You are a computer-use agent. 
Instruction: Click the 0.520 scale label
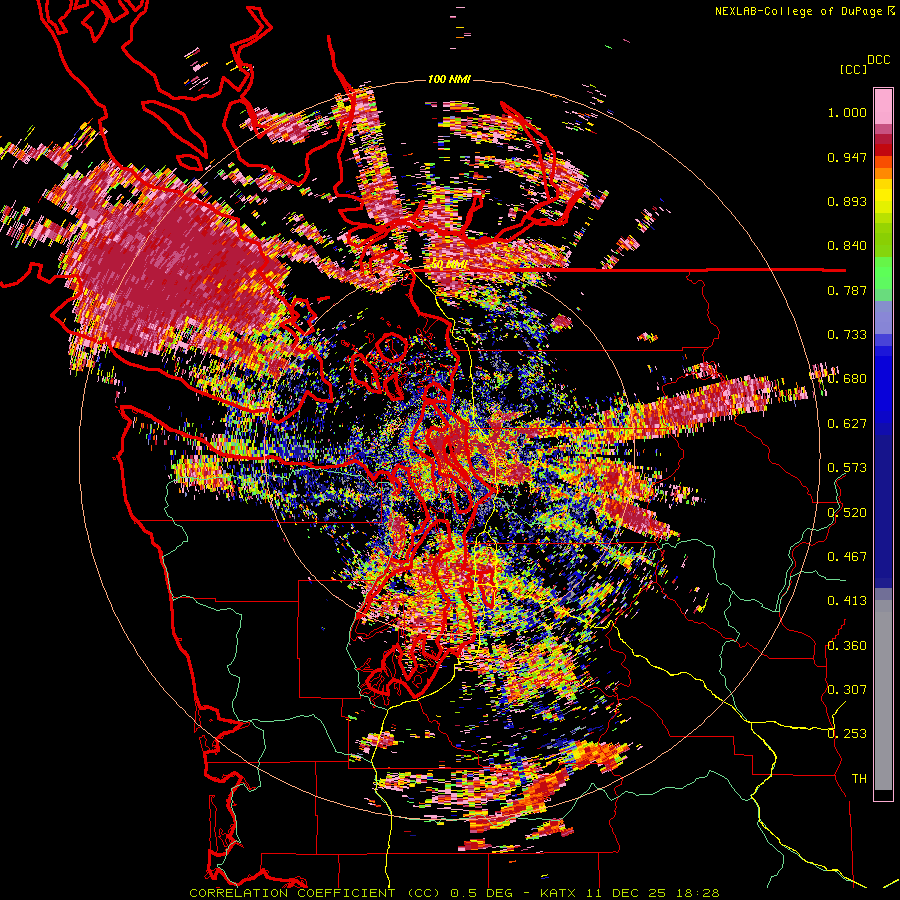click(x=847, y=512)
